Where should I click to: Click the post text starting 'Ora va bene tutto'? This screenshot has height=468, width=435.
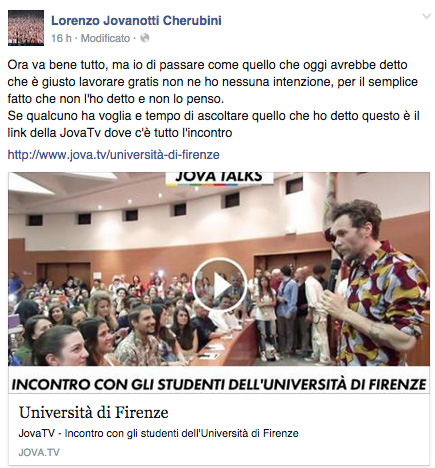[213, 82]
